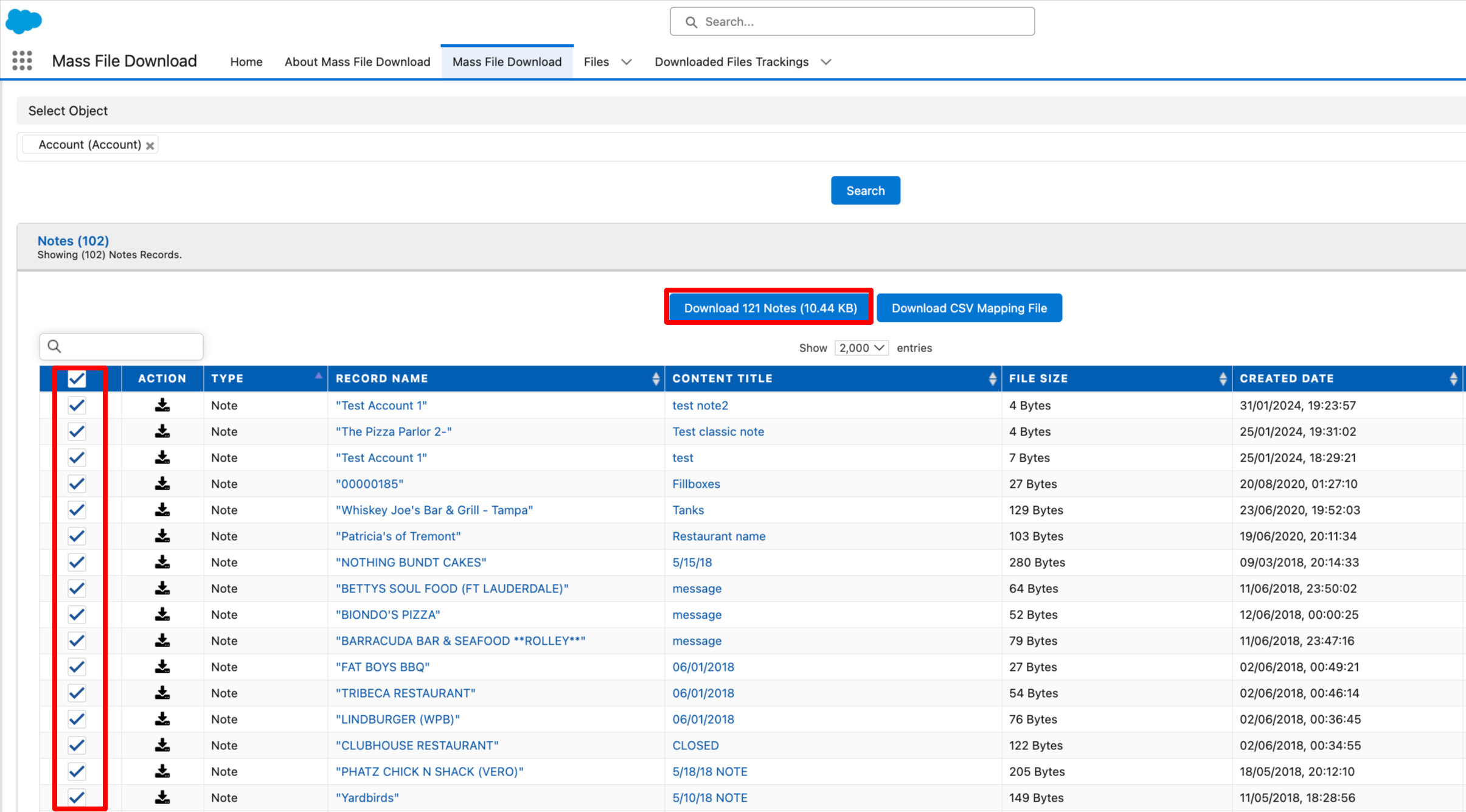This screenshot has height=812, width=1466.
Task: Sort by Record Name column arrows
Action: 655,378
